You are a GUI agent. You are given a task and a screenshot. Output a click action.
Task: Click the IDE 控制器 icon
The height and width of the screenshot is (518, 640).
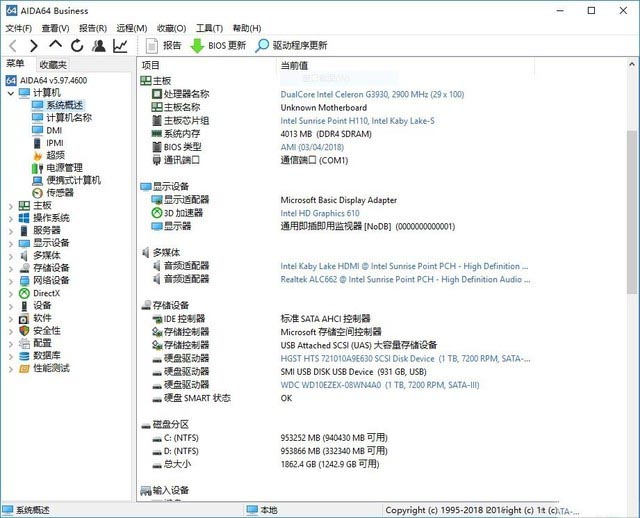(x=157, y=319)
